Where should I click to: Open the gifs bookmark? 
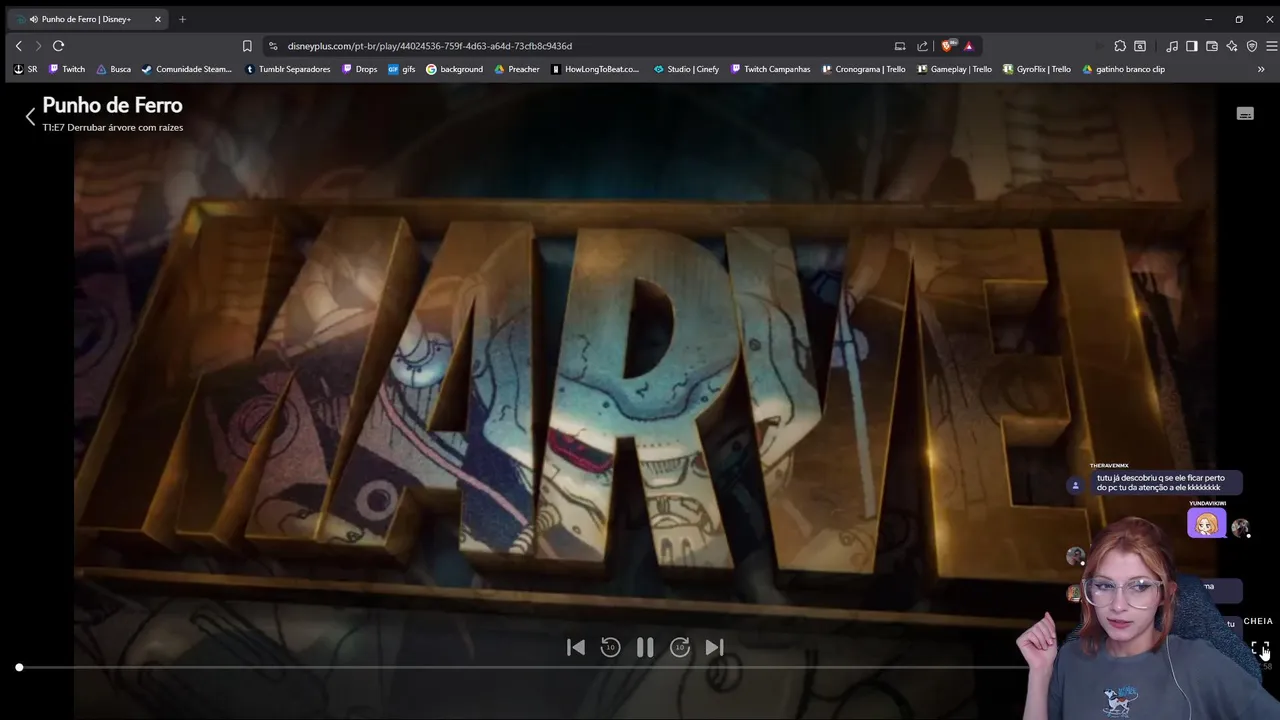pos(401,69)
